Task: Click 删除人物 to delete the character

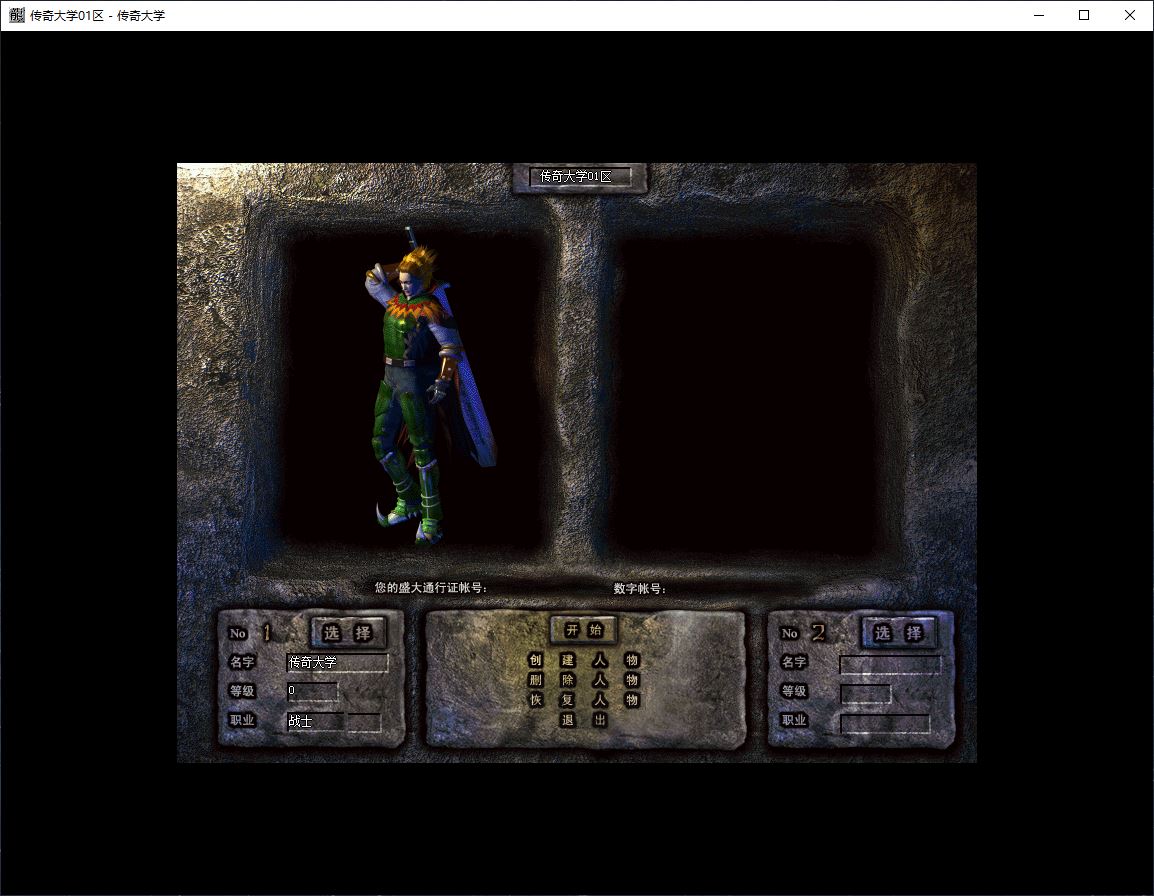Action: coord(584,680)
